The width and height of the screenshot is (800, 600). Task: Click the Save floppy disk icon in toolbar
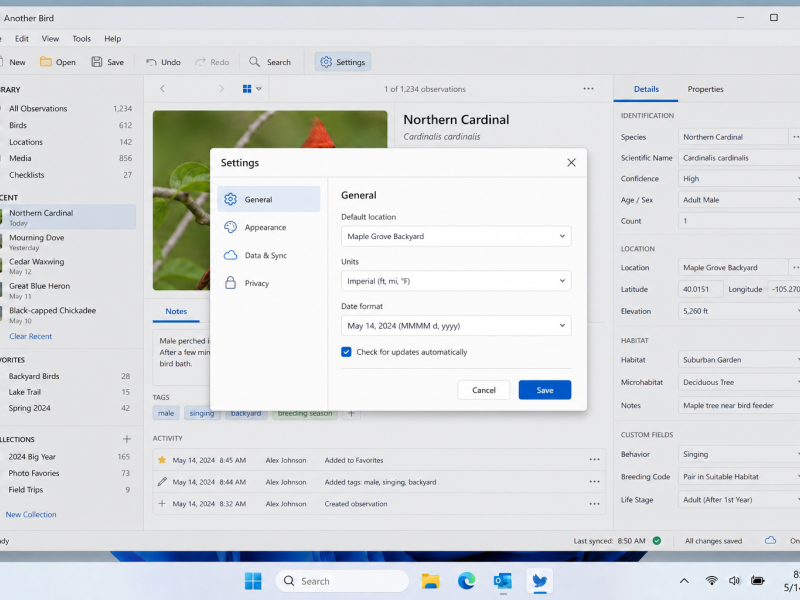pos(96,62)
